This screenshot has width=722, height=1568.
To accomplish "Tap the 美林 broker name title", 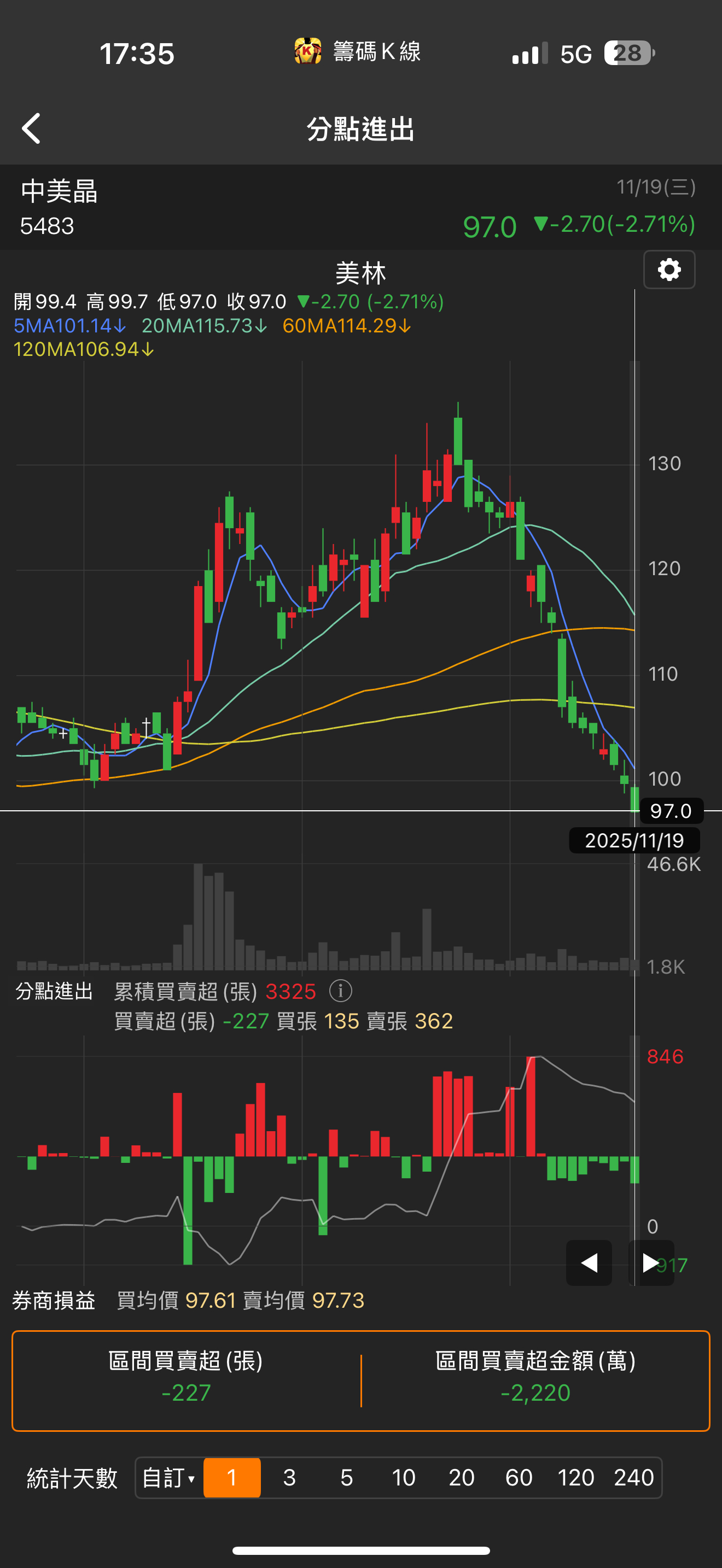I will click(361, 273).
